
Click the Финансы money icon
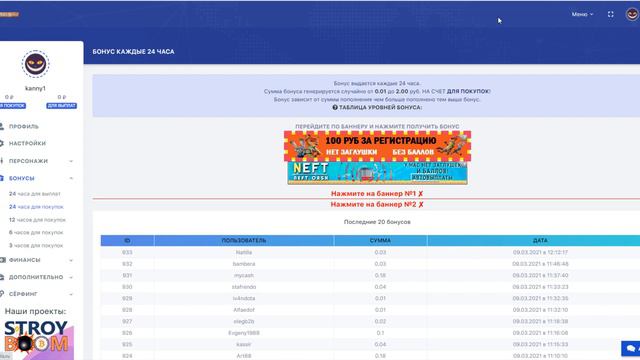[2, 260]
